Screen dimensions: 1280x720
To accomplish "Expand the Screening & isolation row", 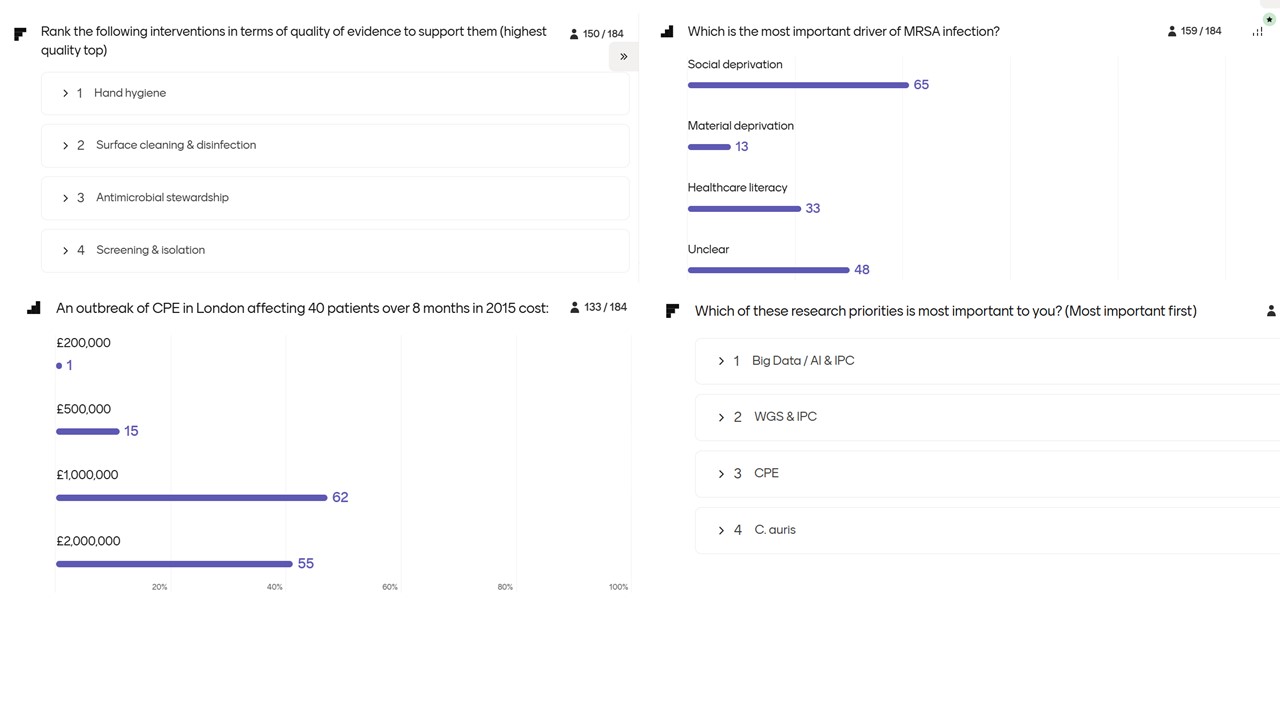I will [65, 251].
